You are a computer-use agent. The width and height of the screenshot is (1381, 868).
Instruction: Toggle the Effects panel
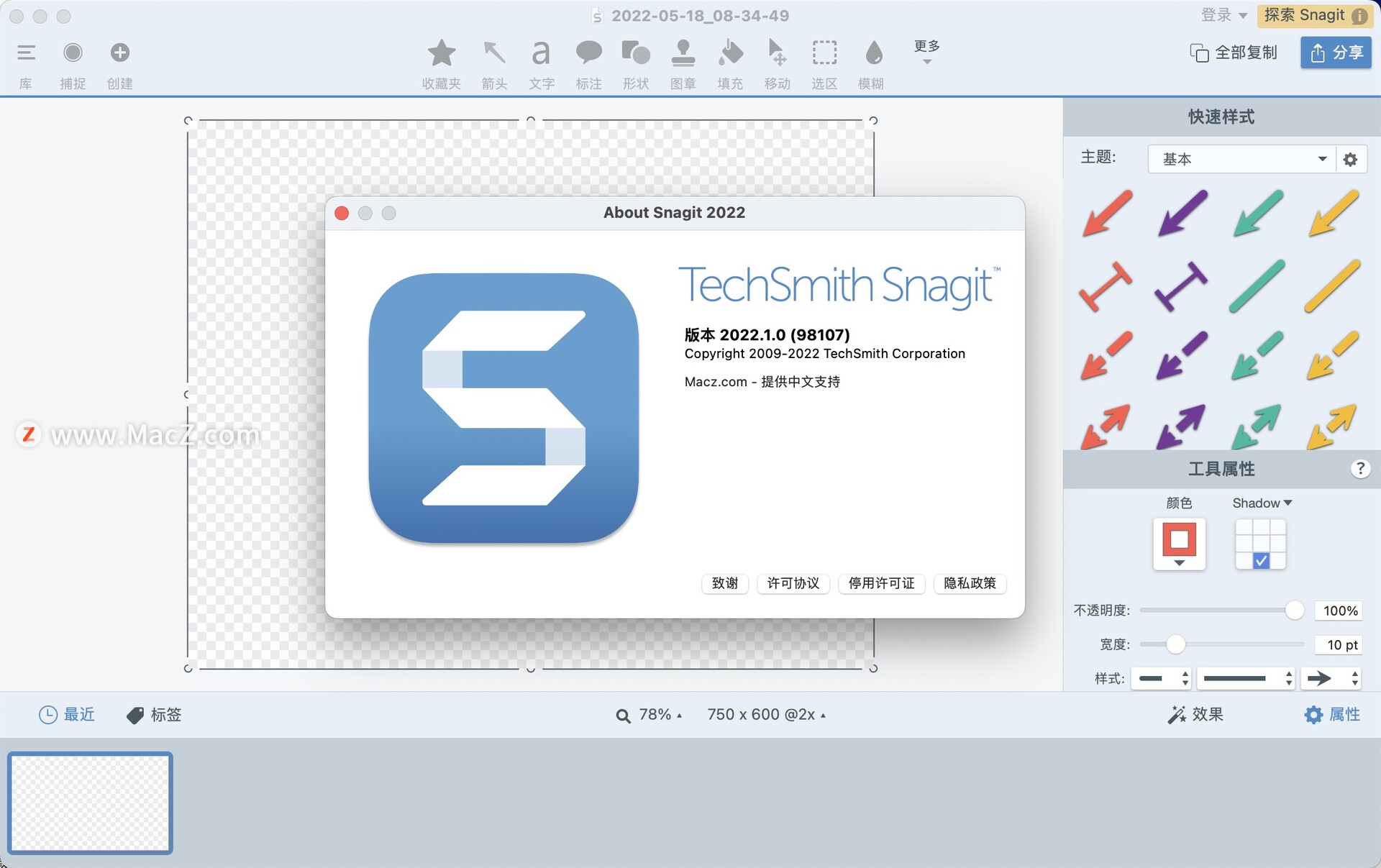1195,714
